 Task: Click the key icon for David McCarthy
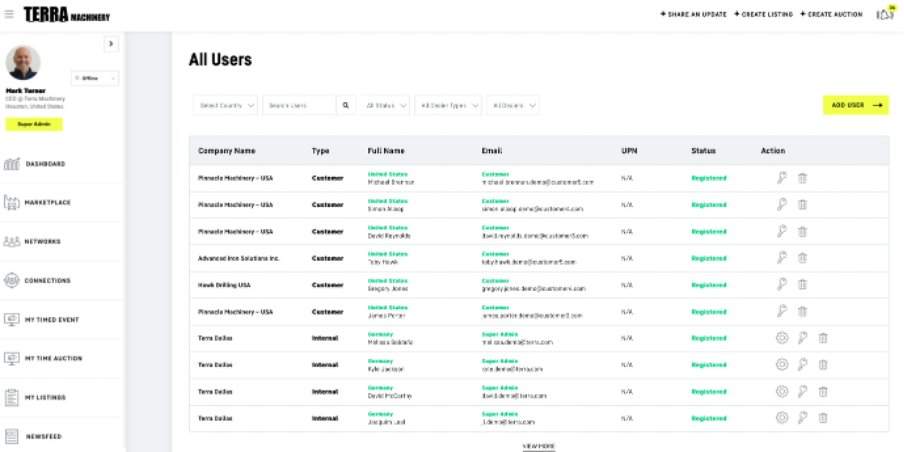click(x=802, y=391)
